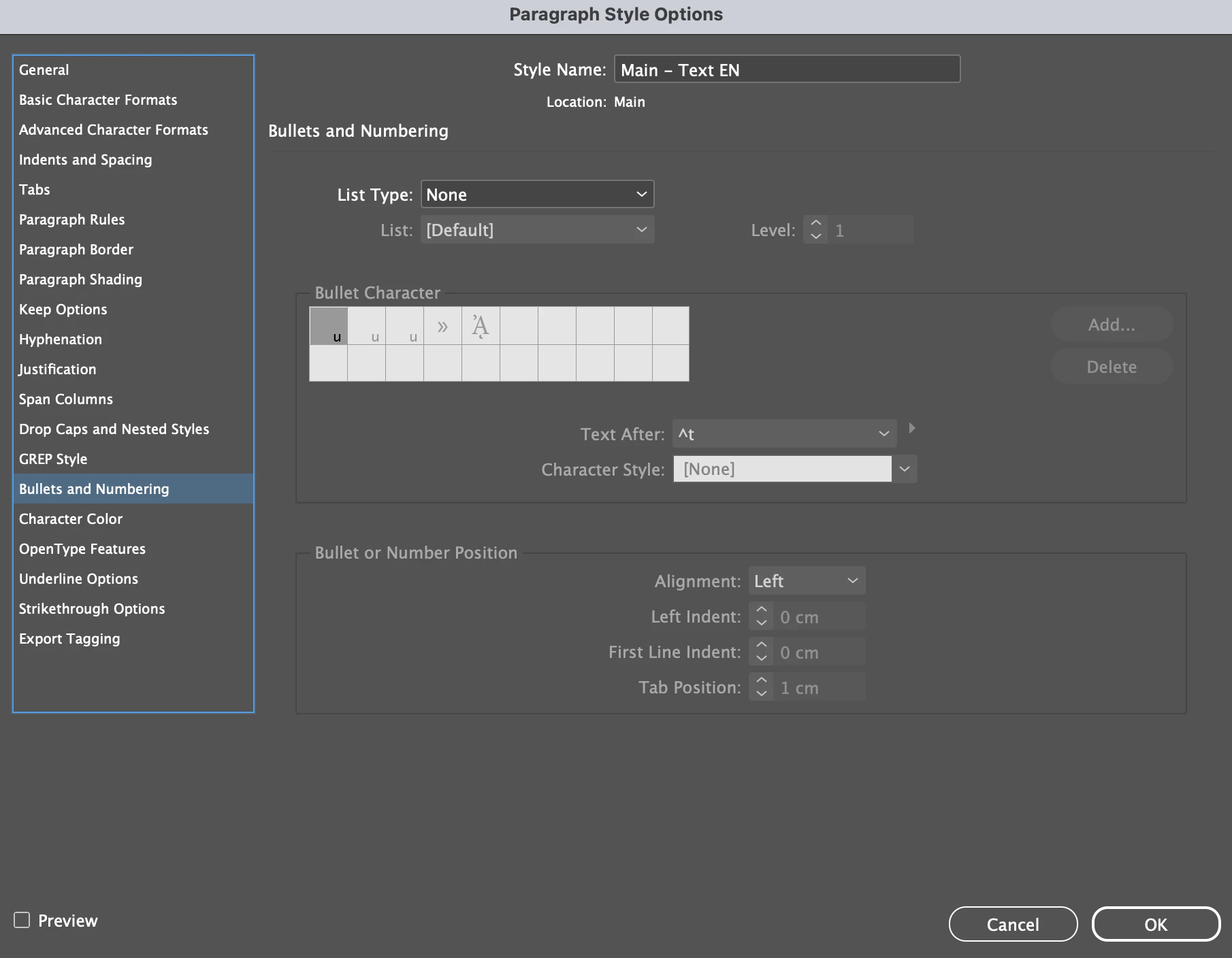The height and width of the screenshot is (958, 1232).
Task: Go to Span Columns
Action: 133,399
